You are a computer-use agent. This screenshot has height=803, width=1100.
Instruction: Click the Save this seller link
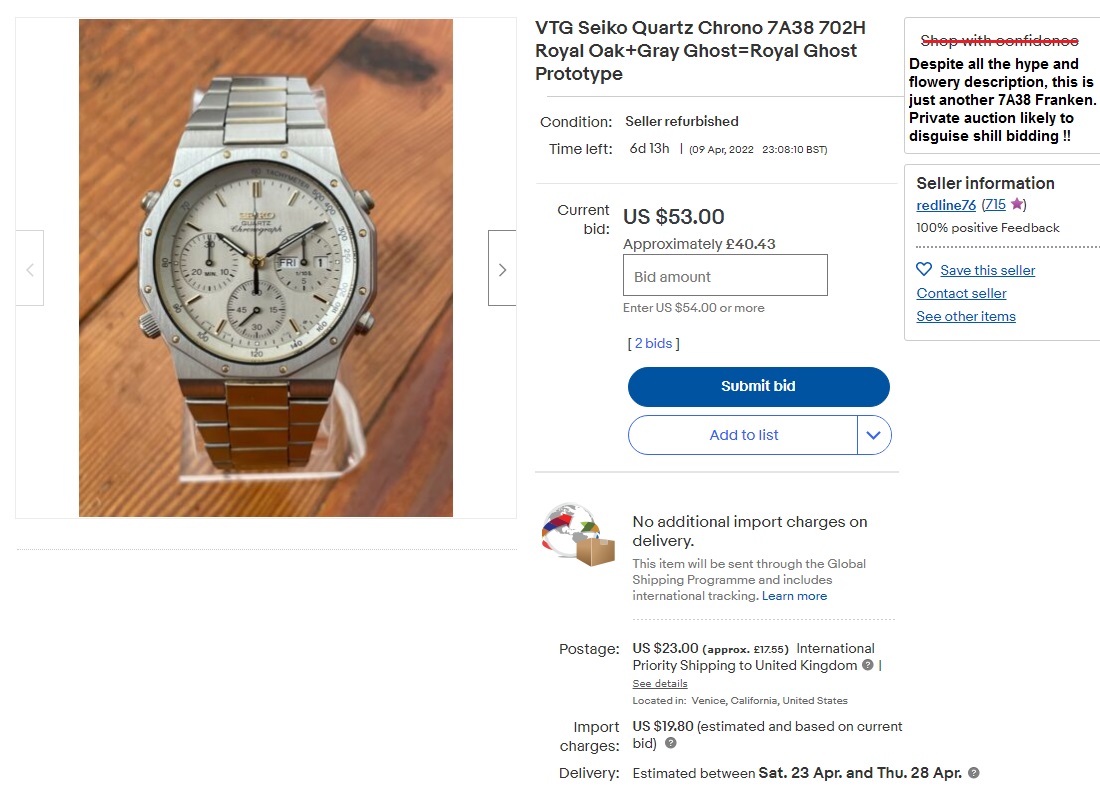point(987,269)
